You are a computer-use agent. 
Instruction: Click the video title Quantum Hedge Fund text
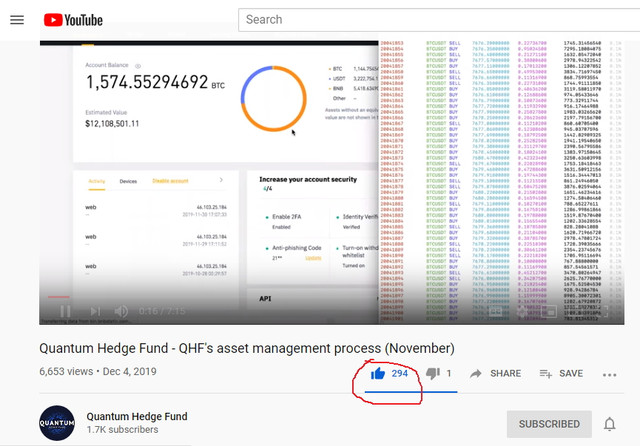point(247,348)
